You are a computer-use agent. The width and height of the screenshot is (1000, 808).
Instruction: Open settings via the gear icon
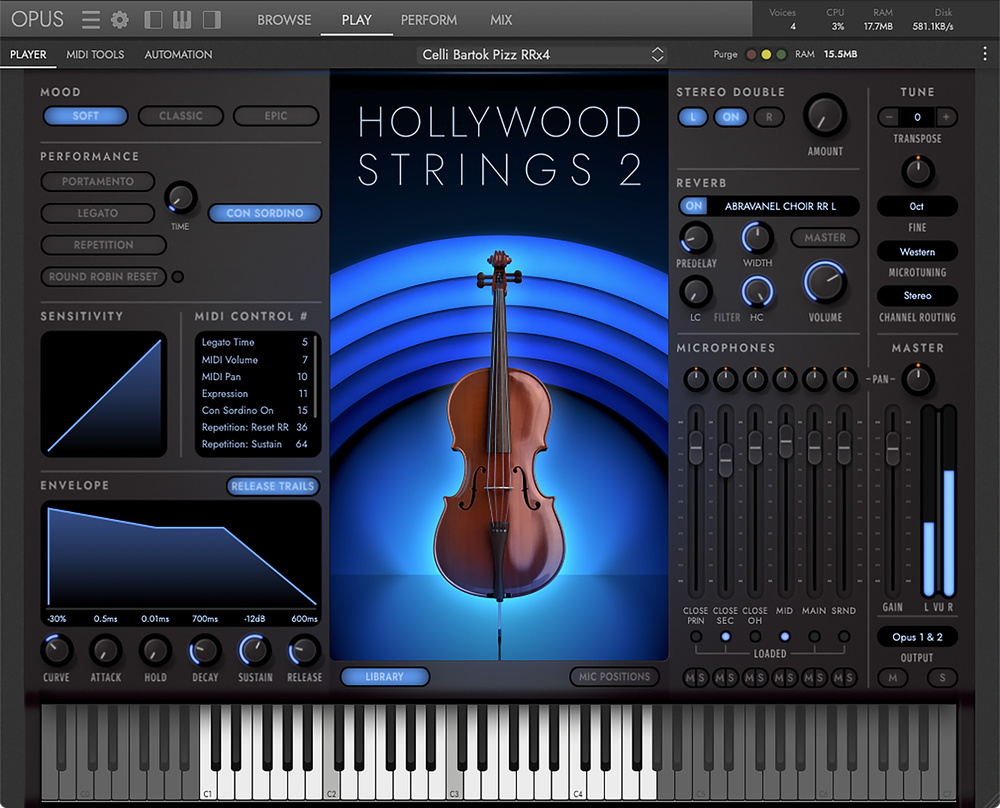(x=120, y=20)
